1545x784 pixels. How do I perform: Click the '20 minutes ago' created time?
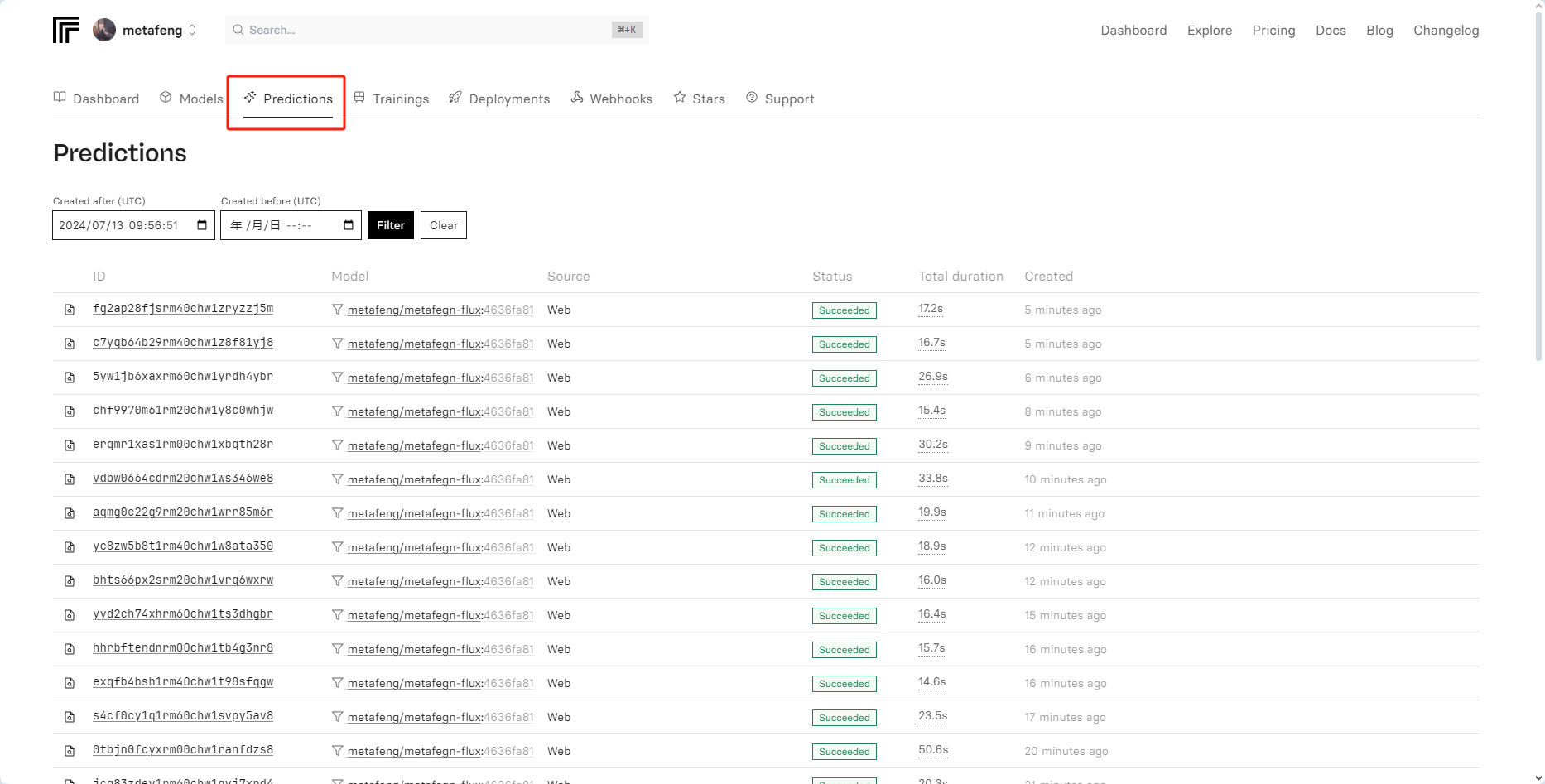click(x=1066, y=751)
